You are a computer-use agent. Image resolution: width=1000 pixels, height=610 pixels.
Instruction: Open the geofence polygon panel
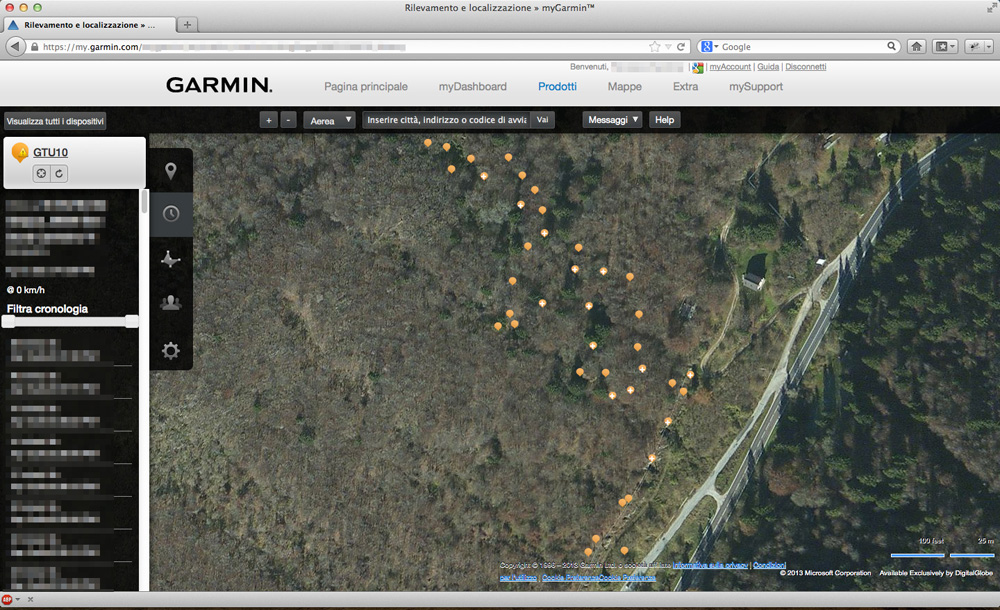(170, 258)
